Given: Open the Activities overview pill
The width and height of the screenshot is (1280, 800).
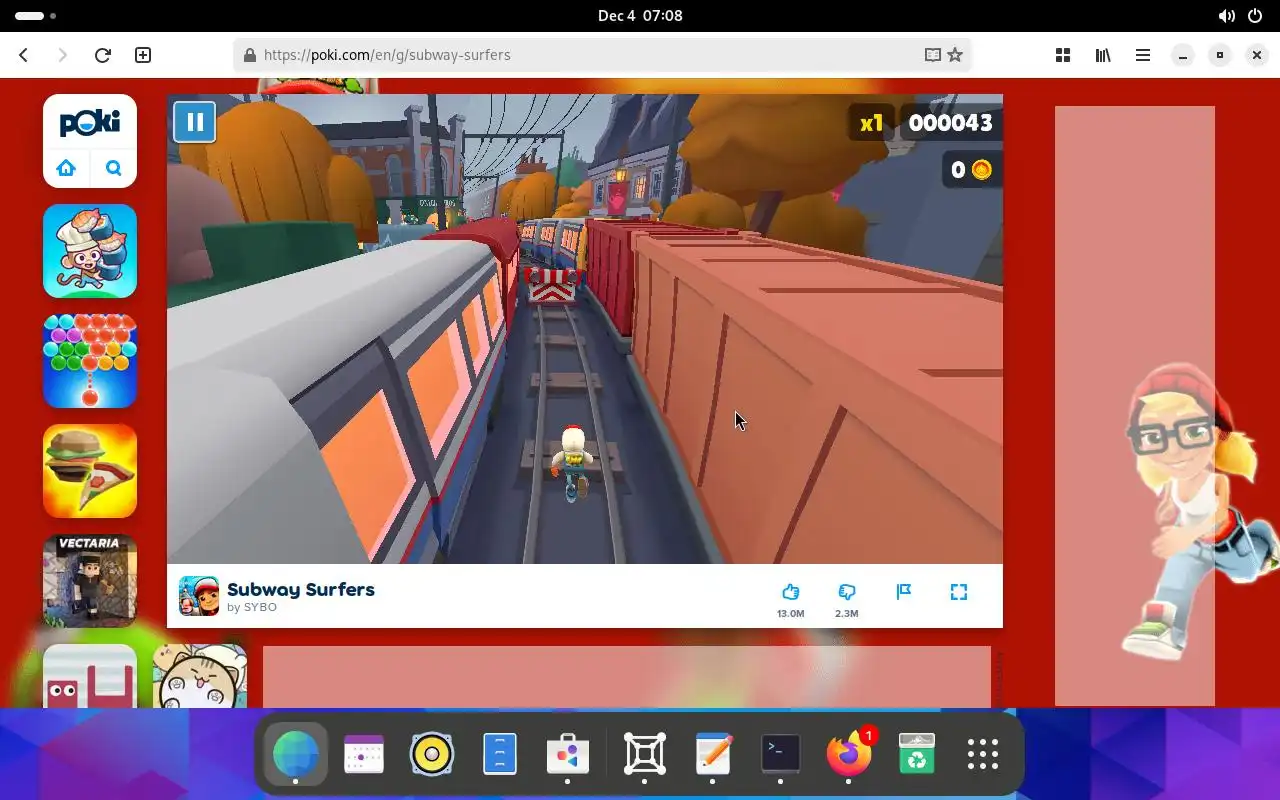Looking at the screenshot, I should click(36, 16).
